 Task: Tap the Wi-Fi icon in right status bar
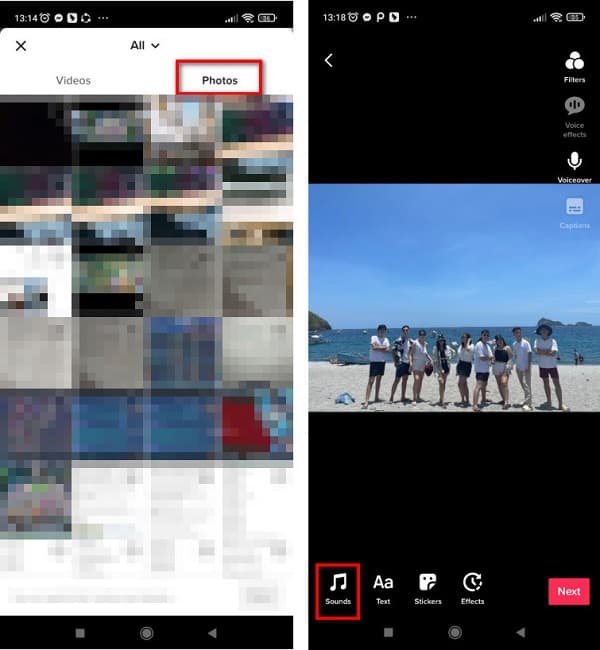tap(556, 17)
